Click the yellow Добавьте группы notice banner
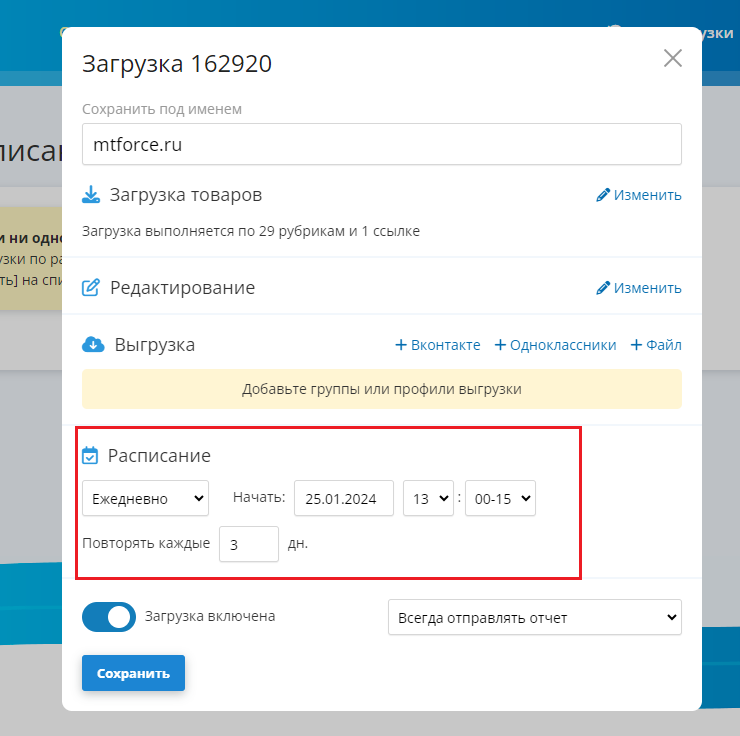The height and width of the screenshot is (736, 740). click(x=381, y=389)
